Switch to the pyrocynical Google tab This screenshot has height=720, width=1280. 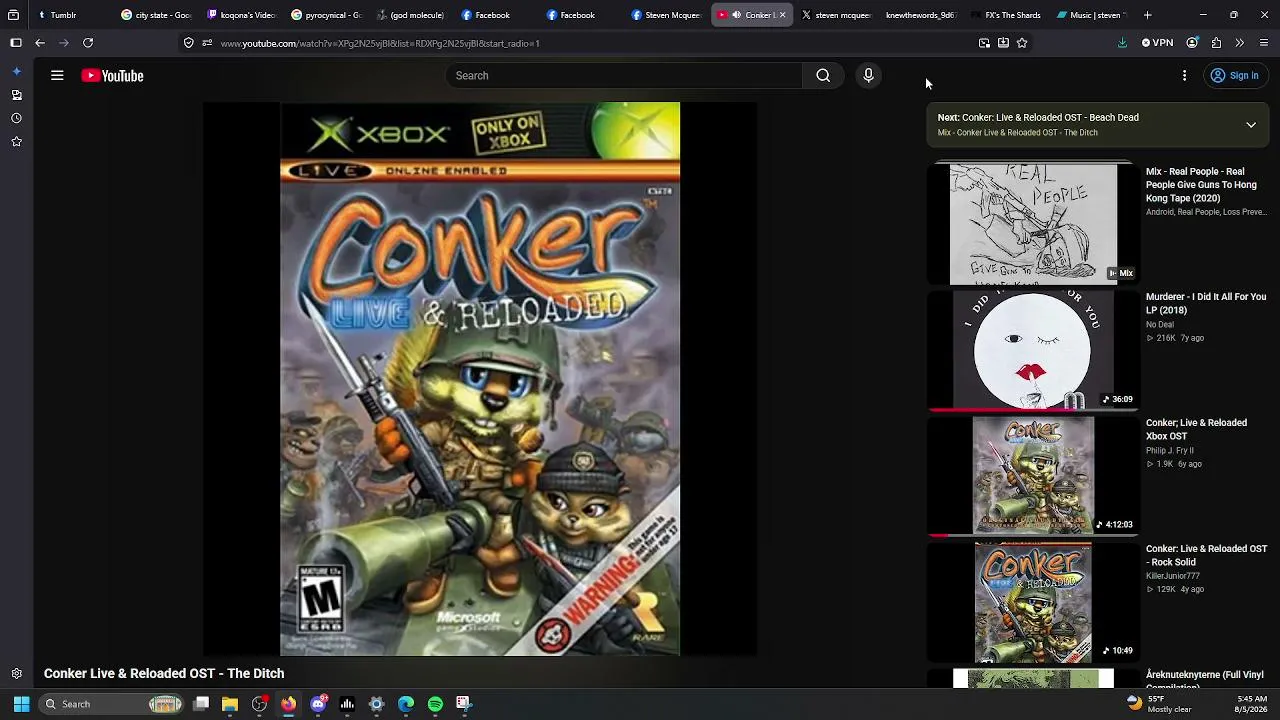[326, 15]
